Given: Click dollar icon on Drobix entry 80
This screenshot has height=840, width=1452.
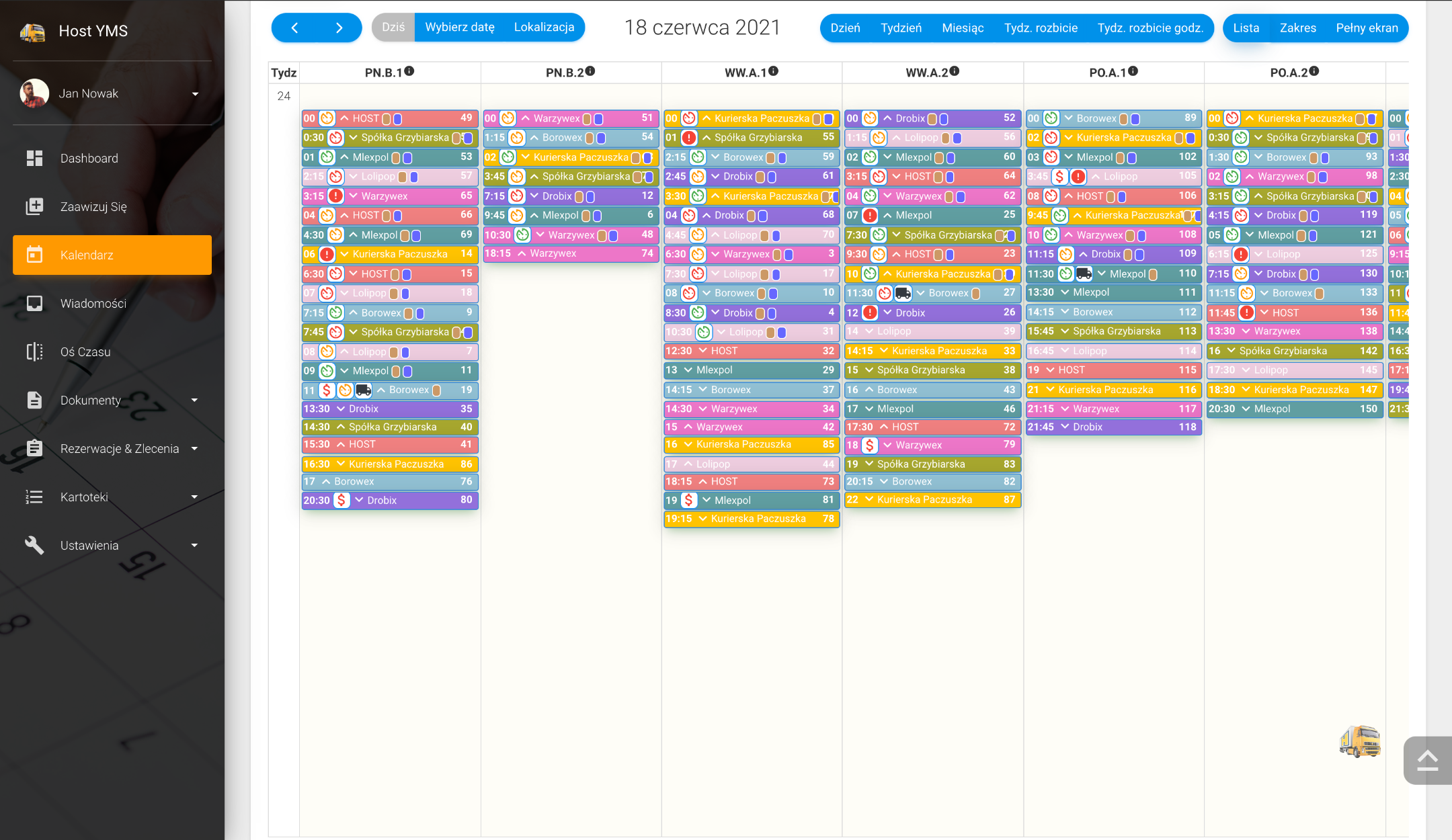Looking at the screenshot, I should 341,500.
